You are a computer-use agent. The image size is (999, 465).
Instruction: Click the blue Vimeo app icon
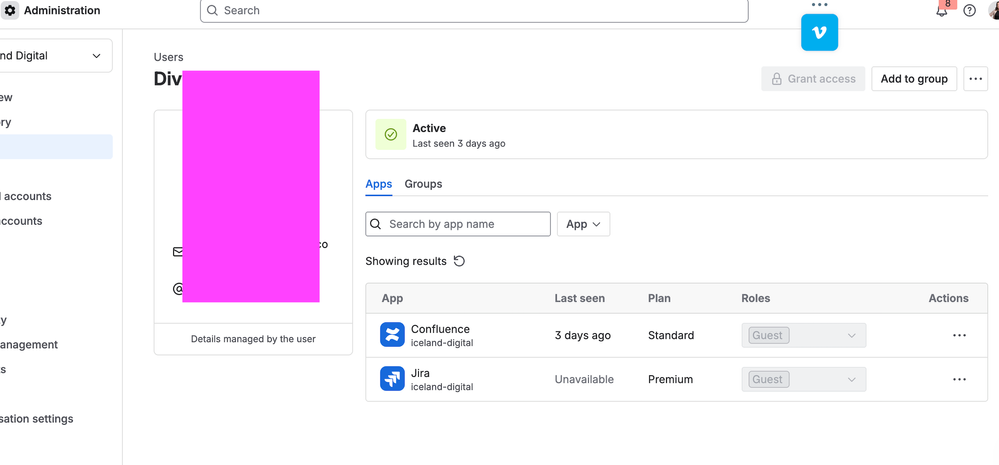819,32
